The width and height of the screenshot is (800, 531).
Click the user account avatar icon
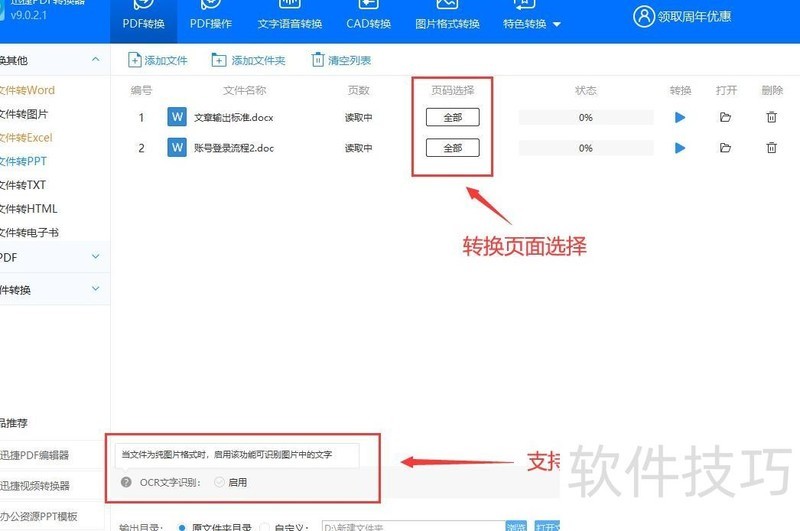click(644, 16)
